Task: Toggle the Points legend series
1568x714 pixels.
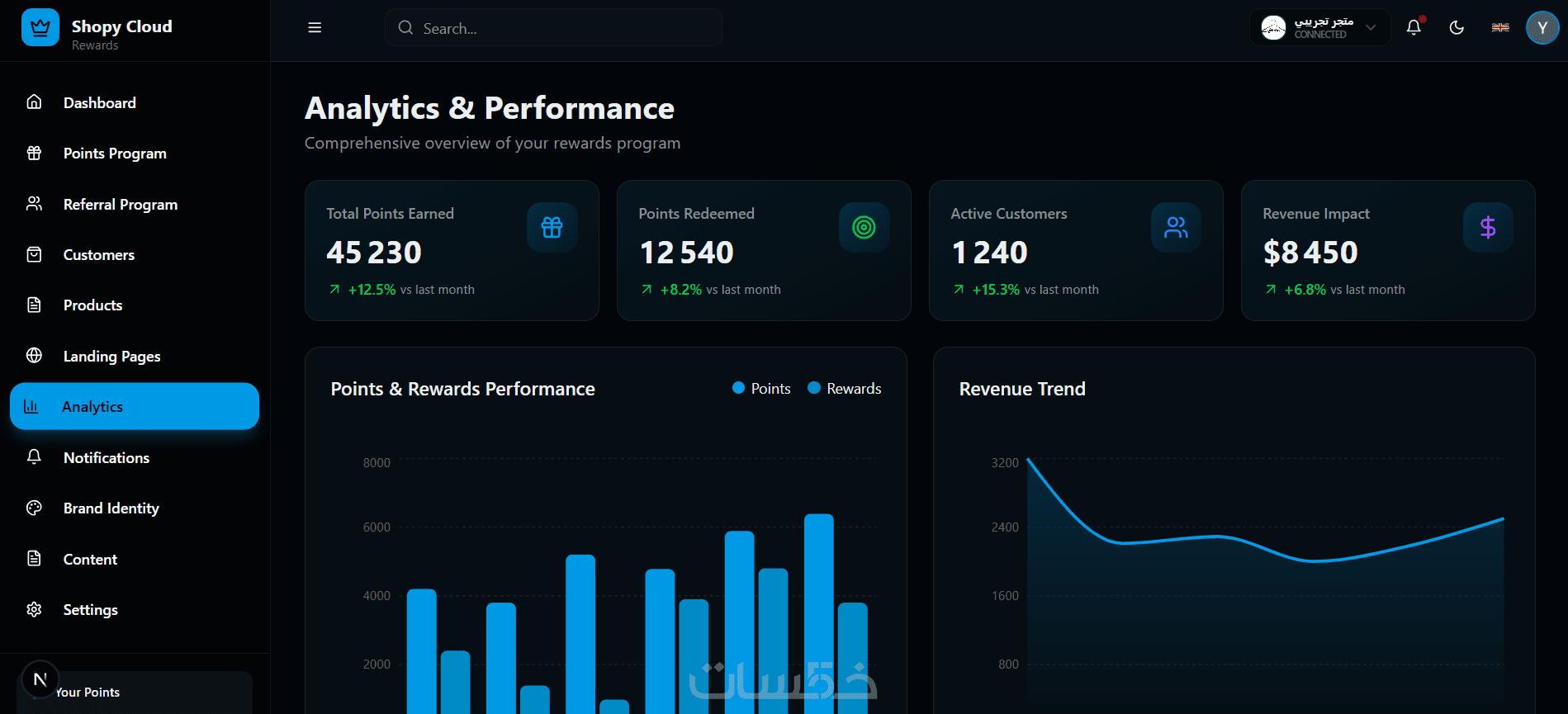Action: click(x=761, y=388)
